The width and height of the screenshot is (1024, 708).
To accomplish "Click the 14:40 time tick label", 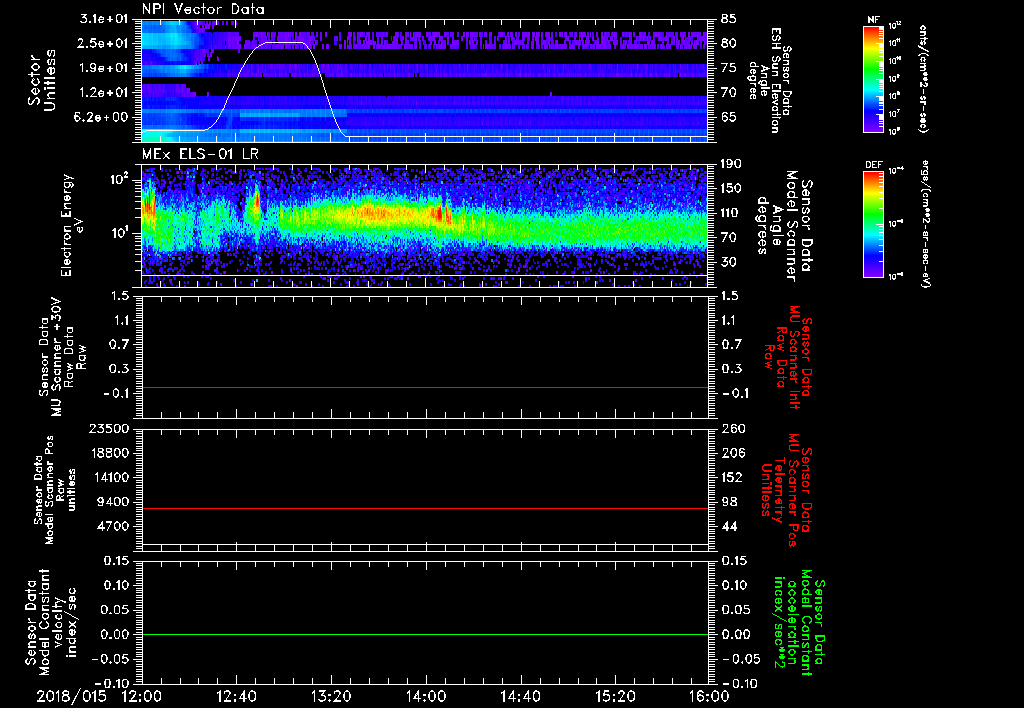I will tap(520, 696).
